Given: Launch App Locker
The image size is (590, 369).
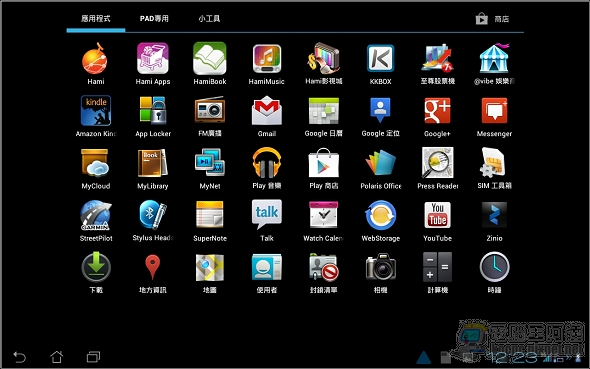Looking at the screenshot, I should click(153, 116).
